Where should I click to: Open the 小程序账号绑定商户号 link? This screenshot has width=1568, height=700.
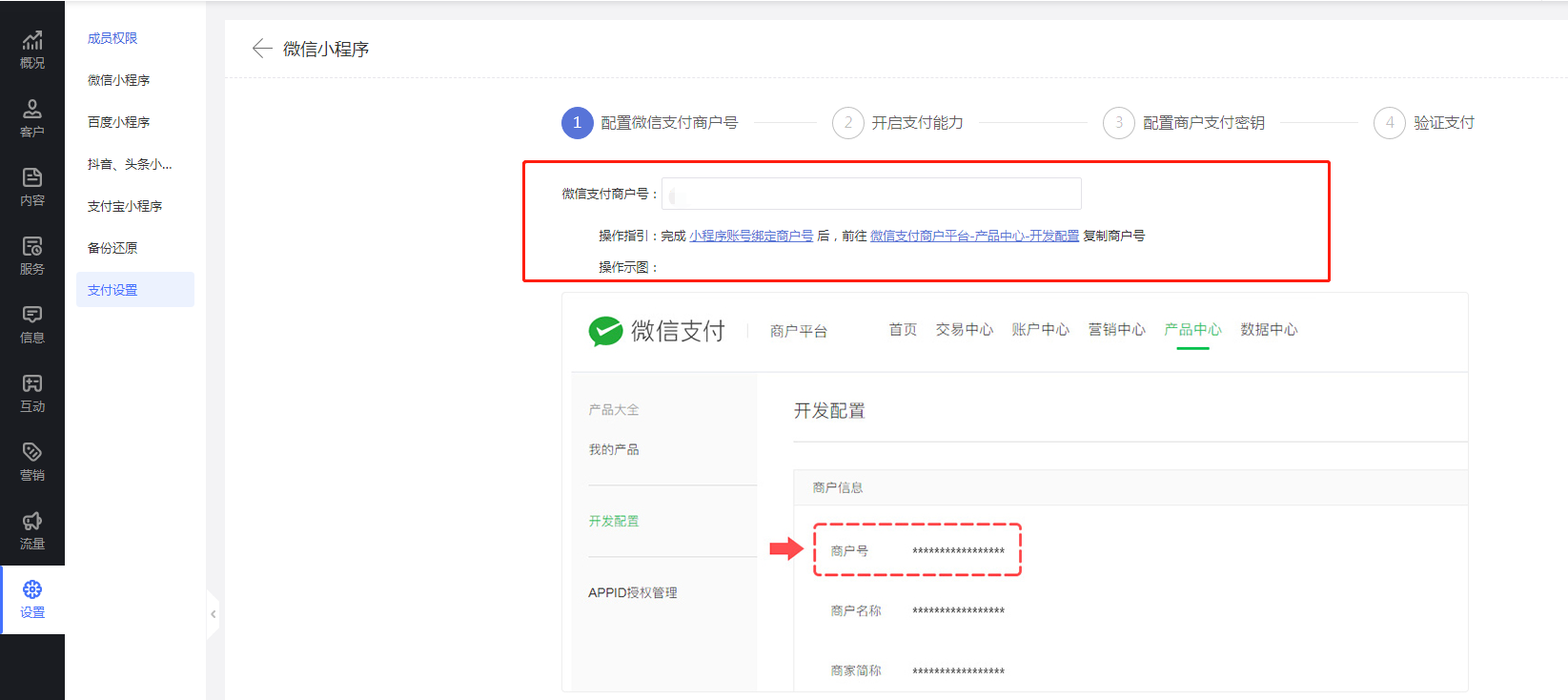[x=751, y=236]
